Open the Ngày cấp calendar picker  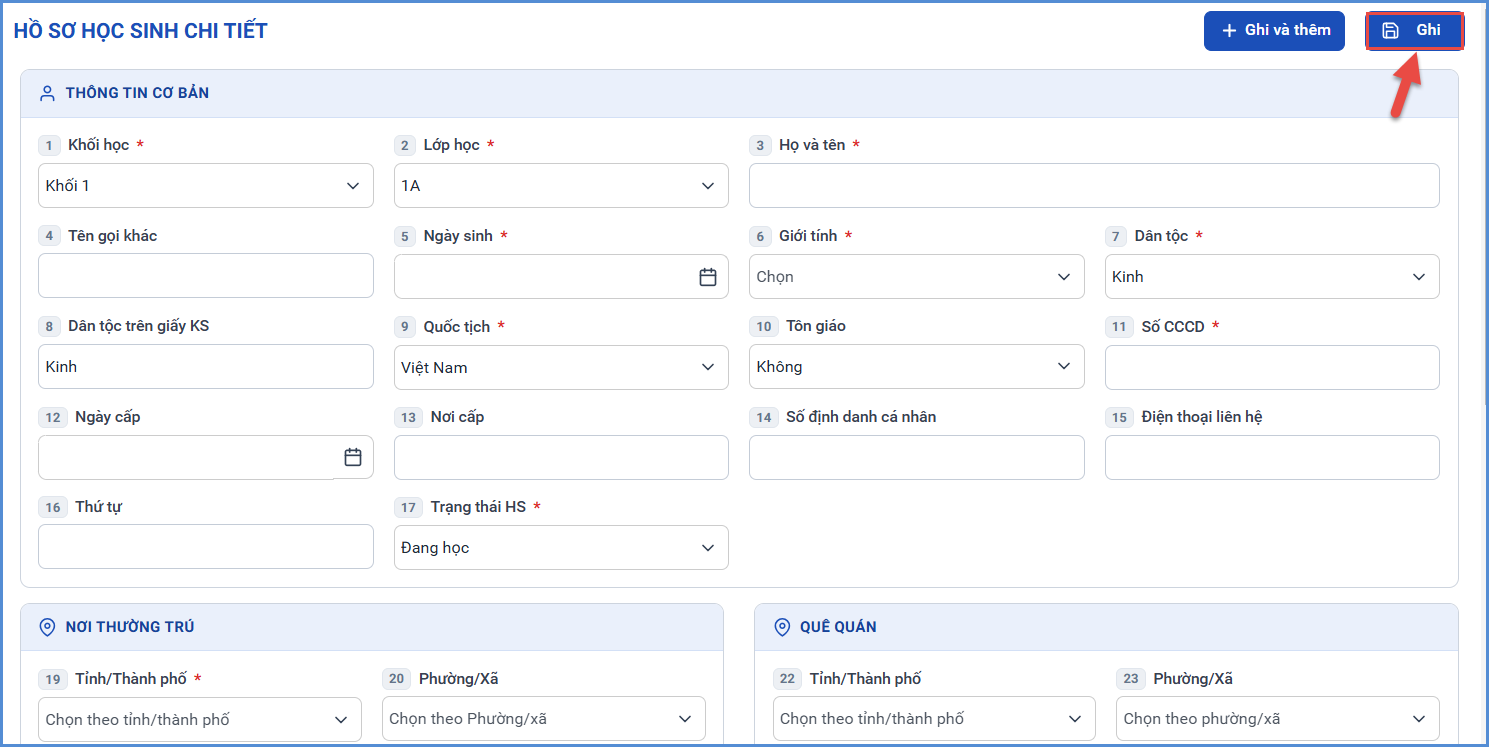pos(353,457)
